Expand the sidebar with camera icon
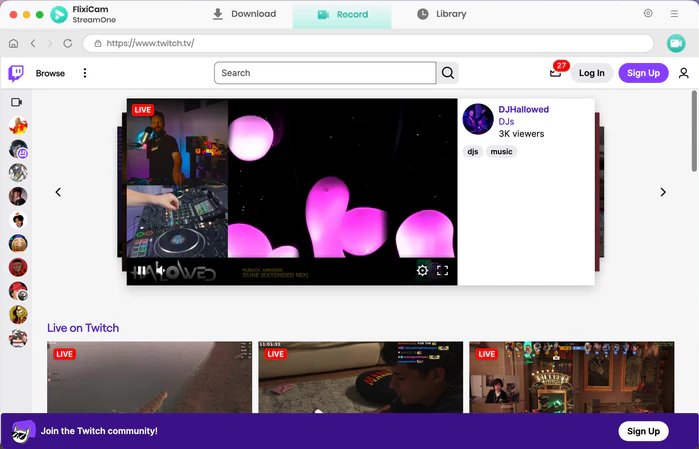 pos(16,103)
